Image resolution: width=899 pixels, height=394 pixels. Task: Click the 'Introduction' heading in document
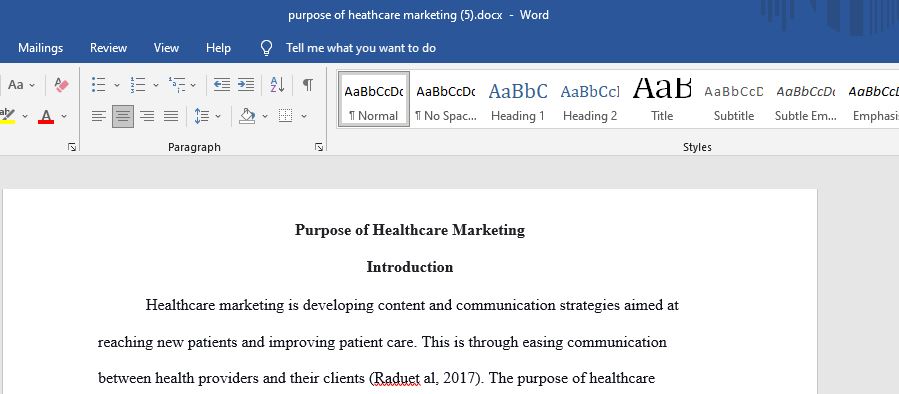[410, 267]
